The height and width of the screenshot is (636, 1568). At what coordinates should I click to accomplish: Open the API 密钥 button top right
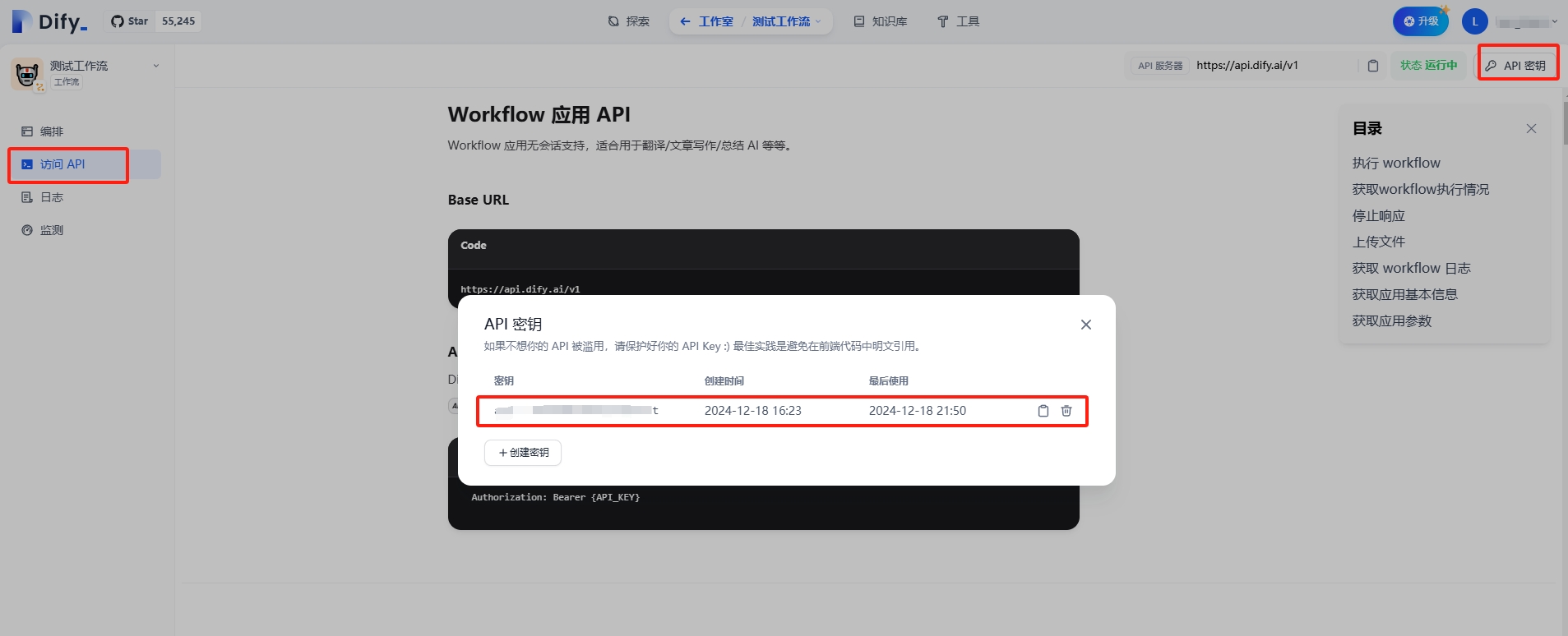pos(1516,66)
